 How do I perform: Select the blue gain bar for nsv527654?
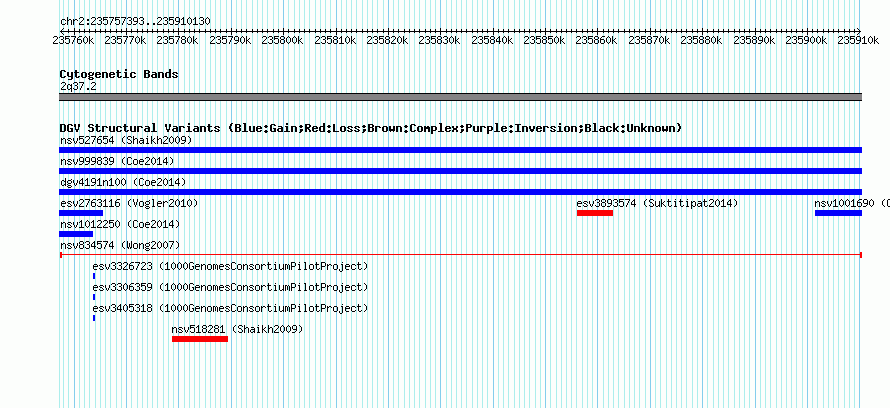pos(460,150)
